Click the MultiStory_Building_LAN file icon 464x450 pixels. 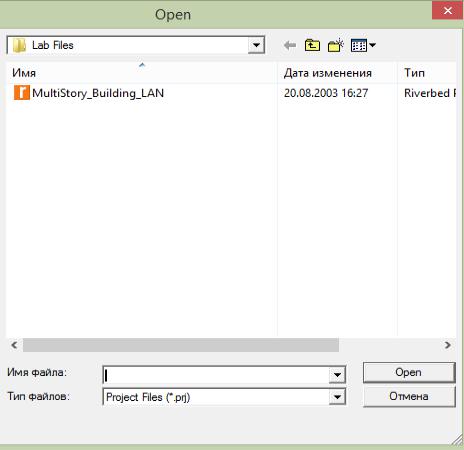pyautogui.click(x=22, y=93)
